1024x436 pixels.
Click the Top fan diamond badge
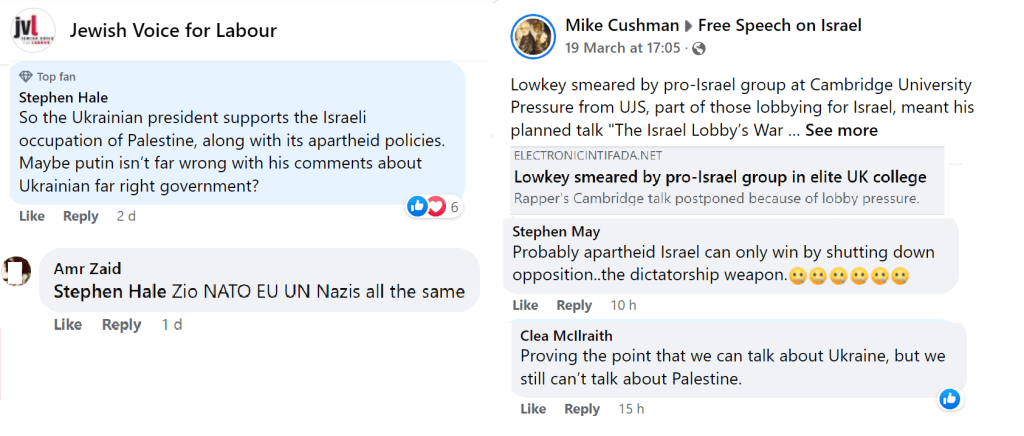click(26, 77)
